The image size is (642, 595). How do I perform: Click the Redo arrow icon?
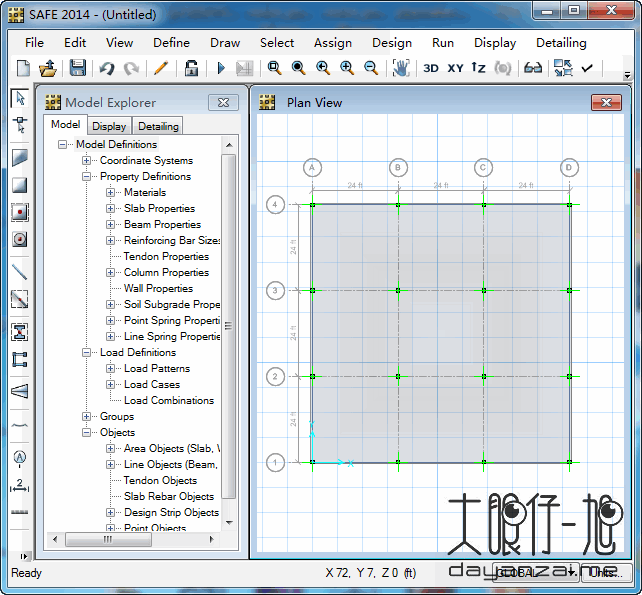131,68
